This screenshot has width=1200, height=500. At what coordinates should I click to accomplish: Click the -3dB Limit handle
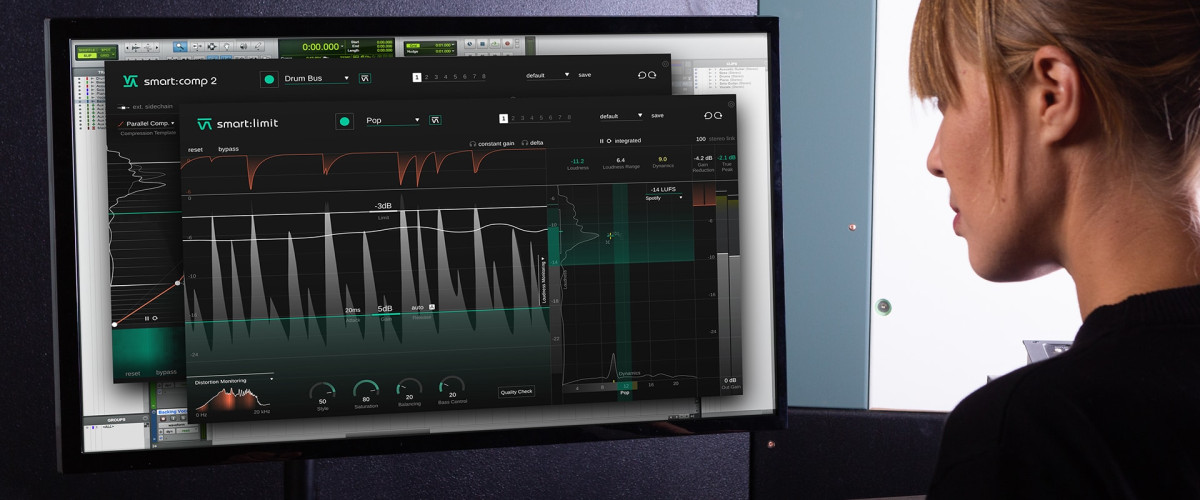(383, 207)
